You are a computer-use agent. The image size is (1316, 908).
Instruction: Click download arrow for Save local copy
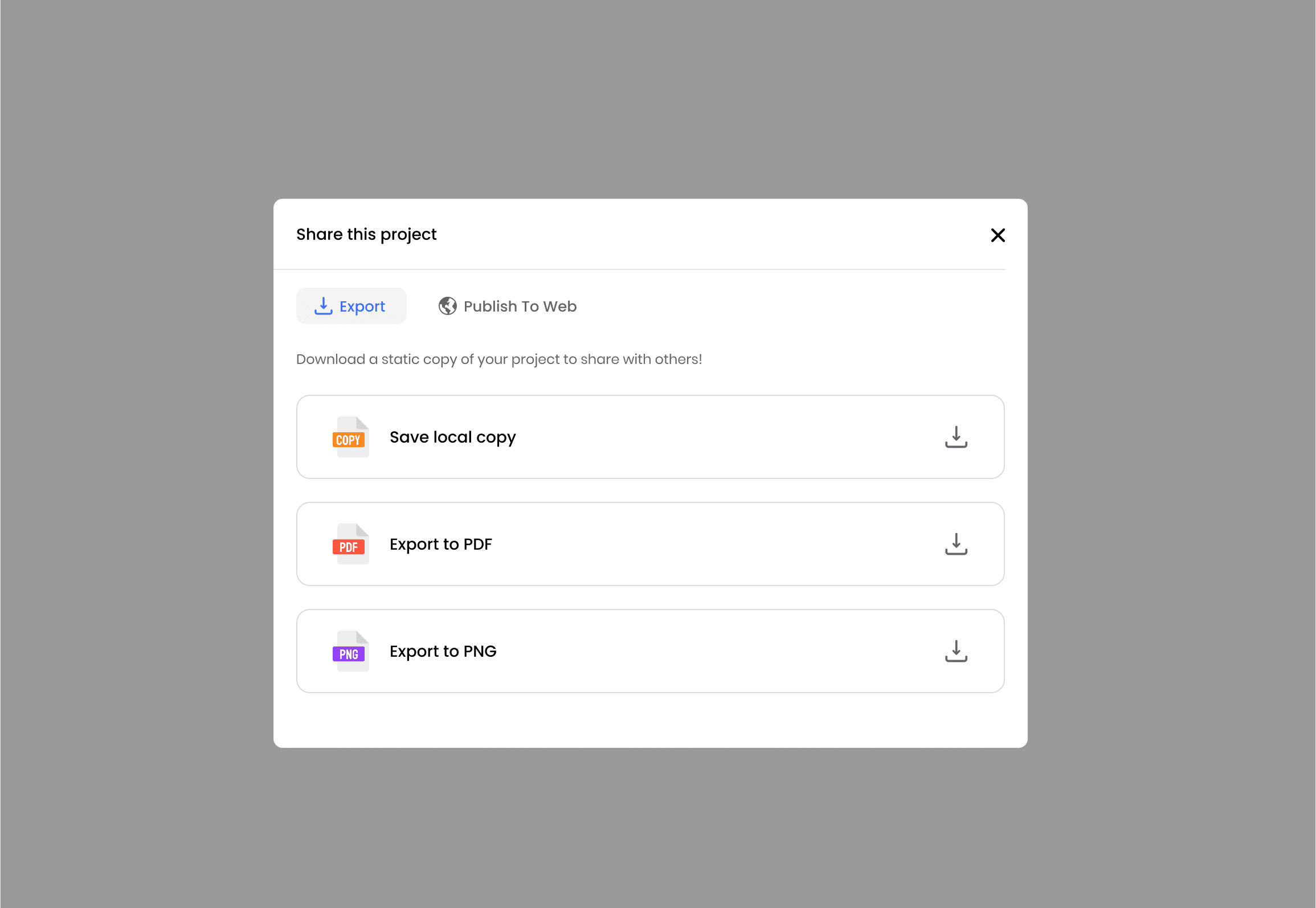(956, 437)
